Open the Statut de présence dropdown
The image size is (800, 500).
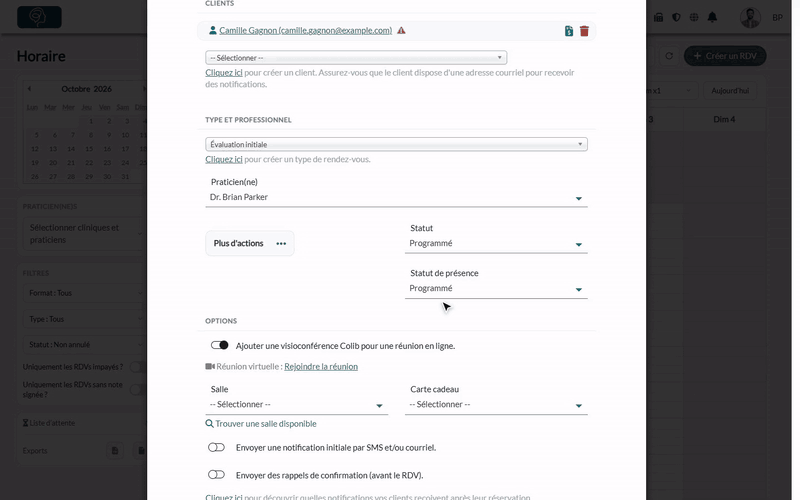[x=496, y=289]
